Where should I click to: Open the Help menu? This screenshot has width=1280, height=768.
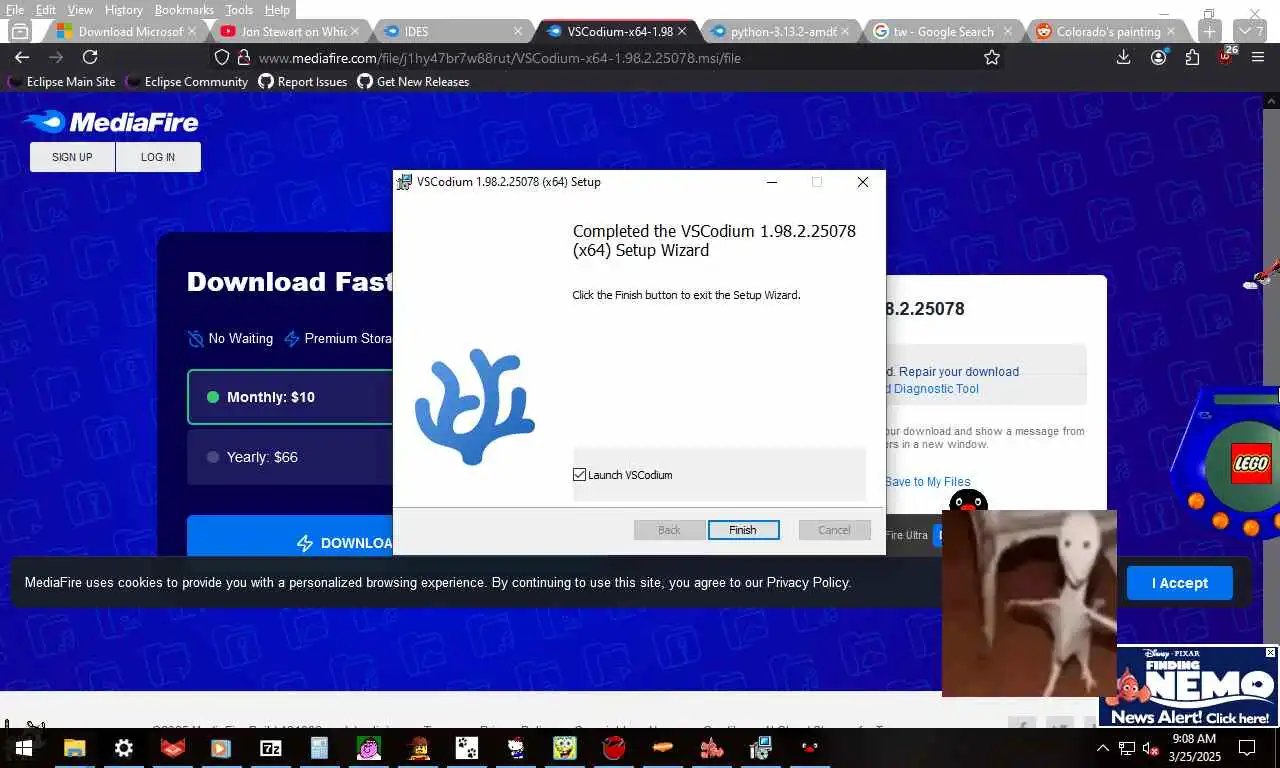click(277, 10)
